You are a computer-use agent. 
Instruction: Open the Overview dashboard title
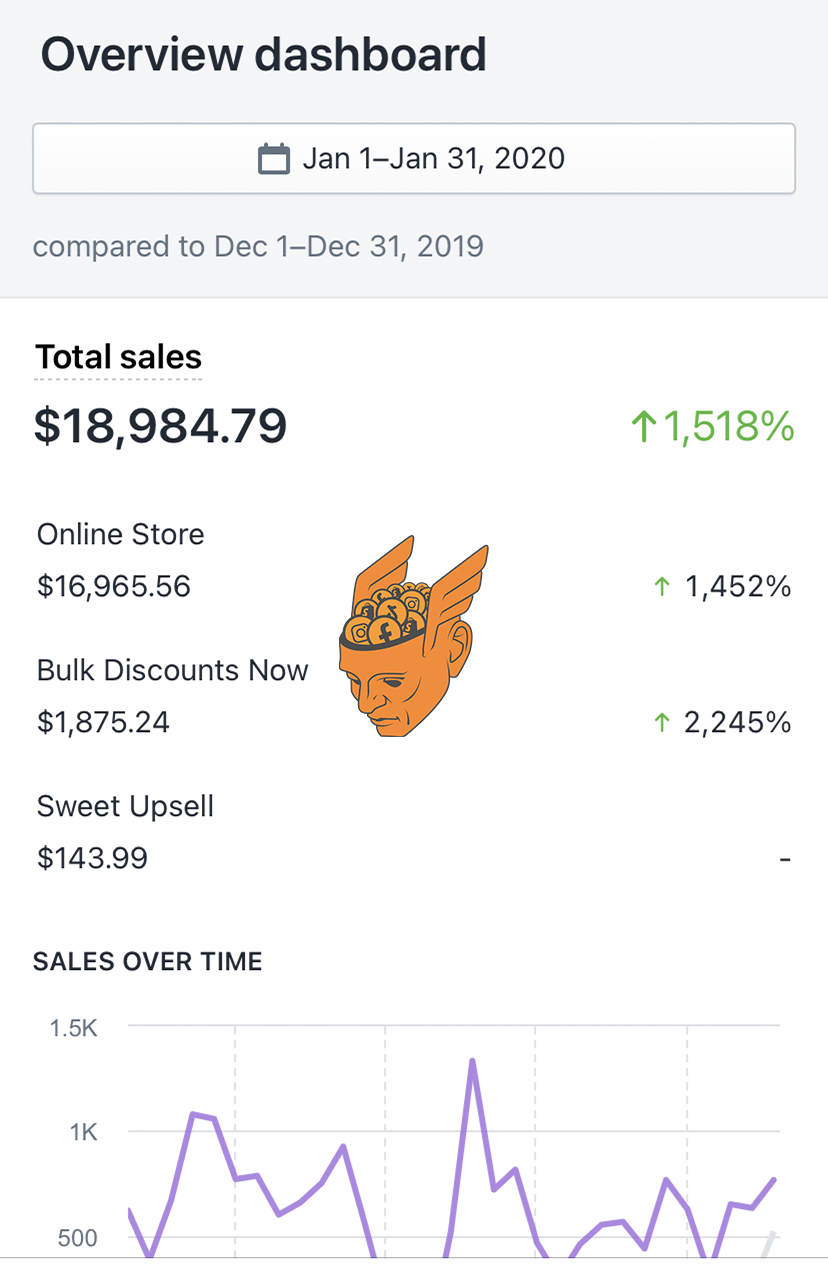[264, 54]
